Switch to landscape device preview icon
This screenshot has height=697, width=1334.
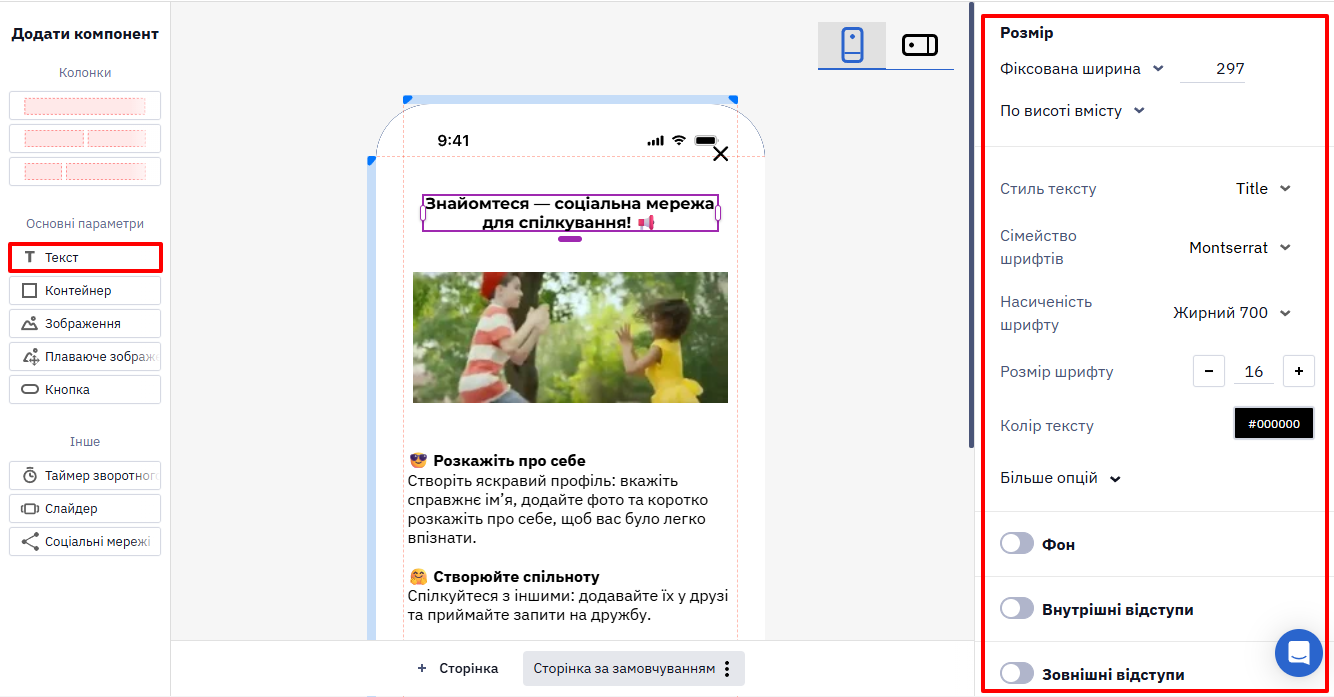(919, 45)
